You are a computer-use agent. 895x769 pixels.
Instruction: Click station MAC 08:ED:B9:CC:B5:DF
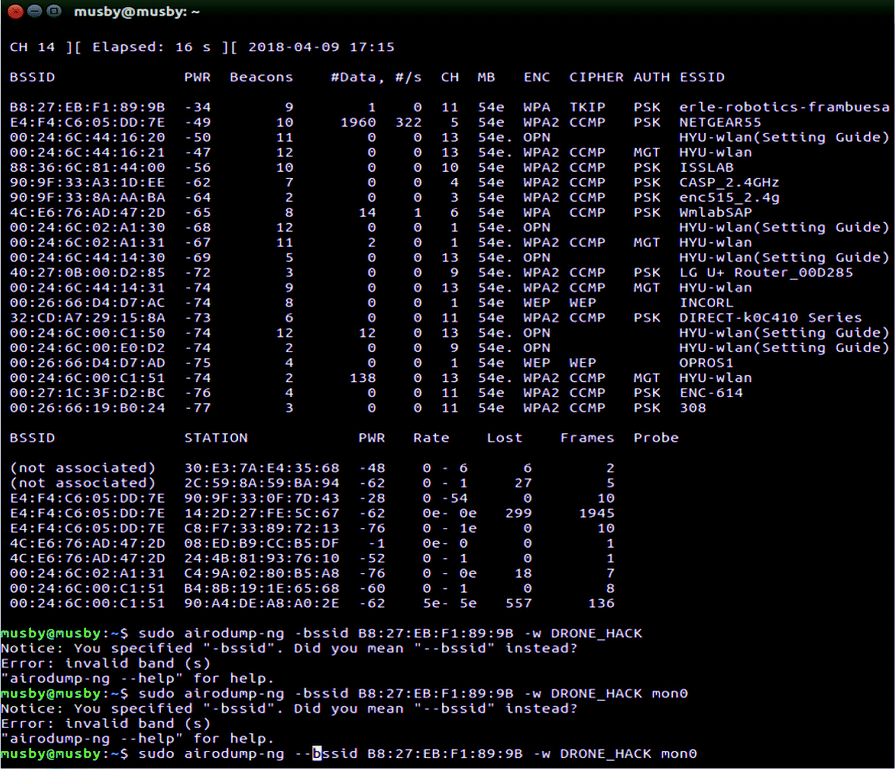point(261,543)
